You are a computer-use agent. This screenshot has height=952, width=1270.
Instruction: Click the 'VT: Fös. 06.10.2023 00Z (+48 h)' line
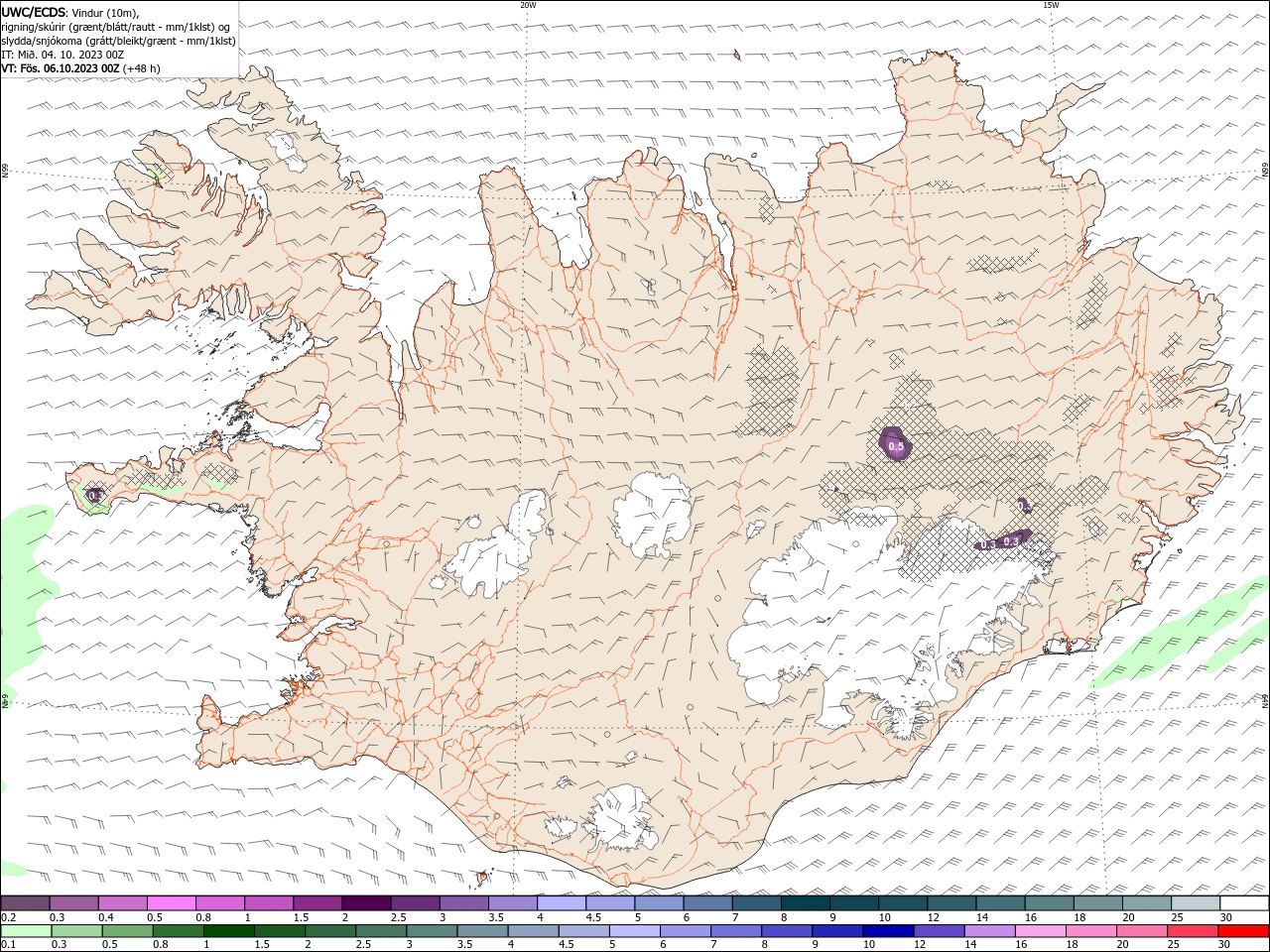(81, 68)
